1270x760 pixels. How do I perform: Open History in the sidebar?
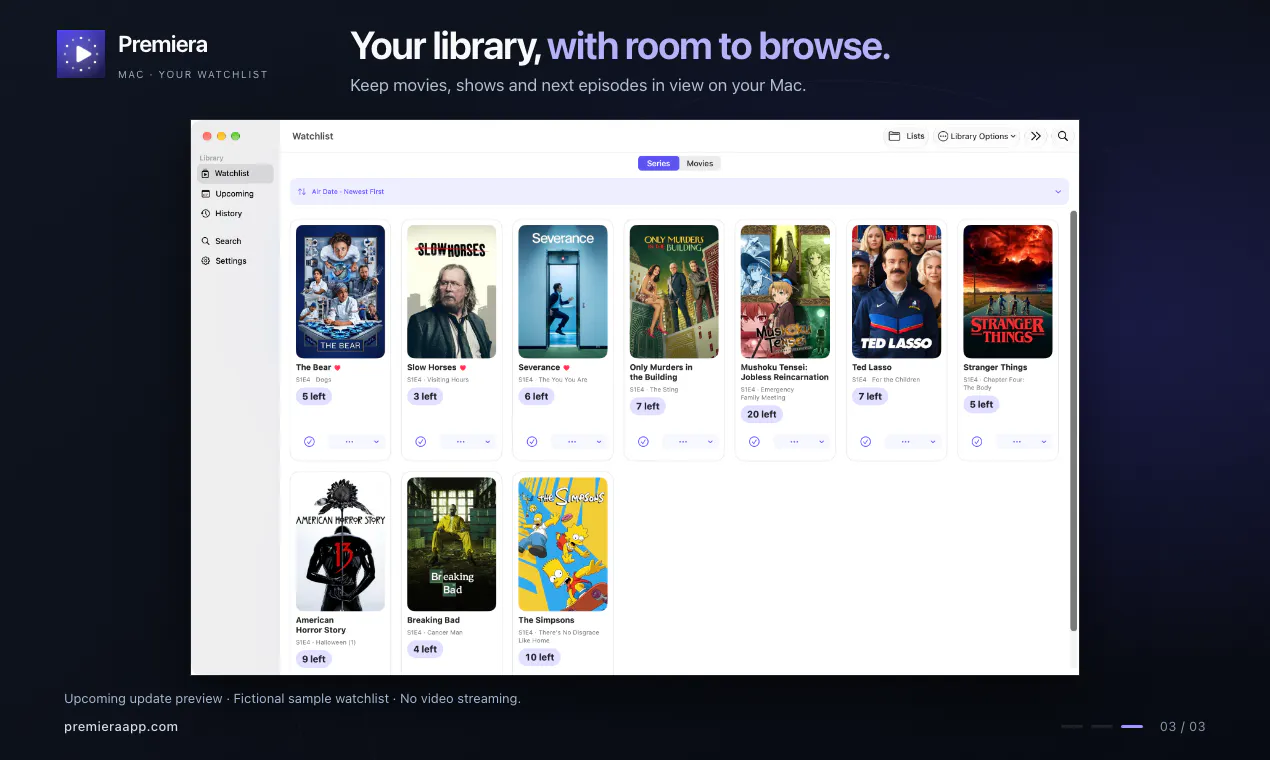coord(235,213)
